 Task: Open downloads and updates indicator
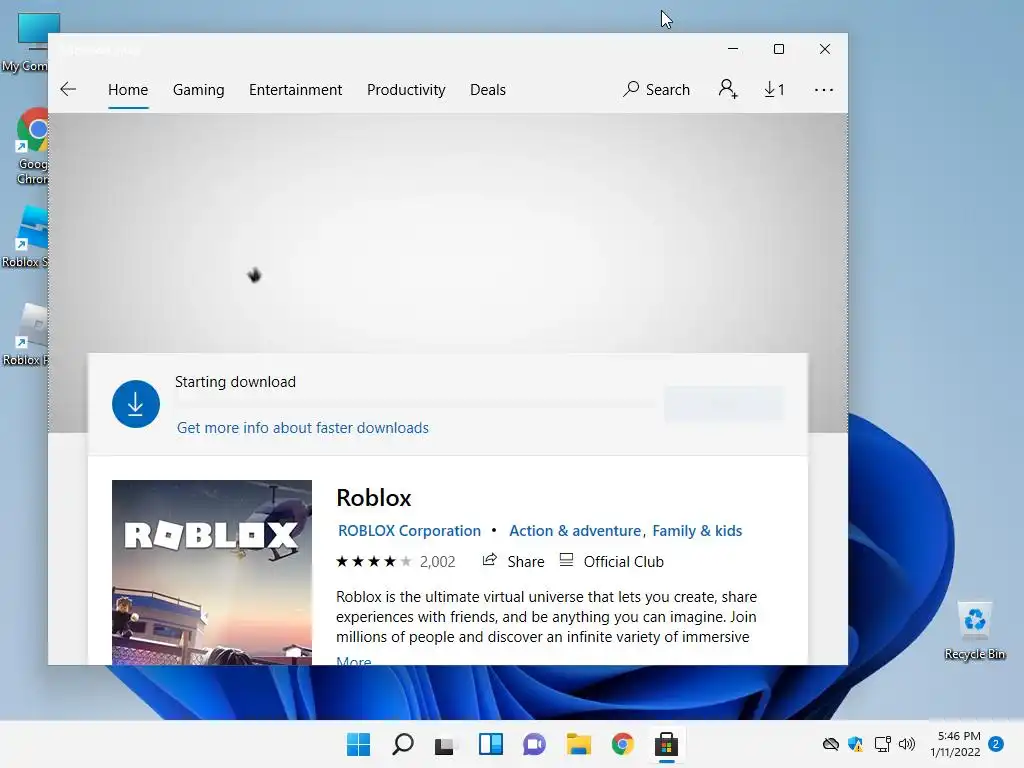pyautogui.click(x=775, y=89)
